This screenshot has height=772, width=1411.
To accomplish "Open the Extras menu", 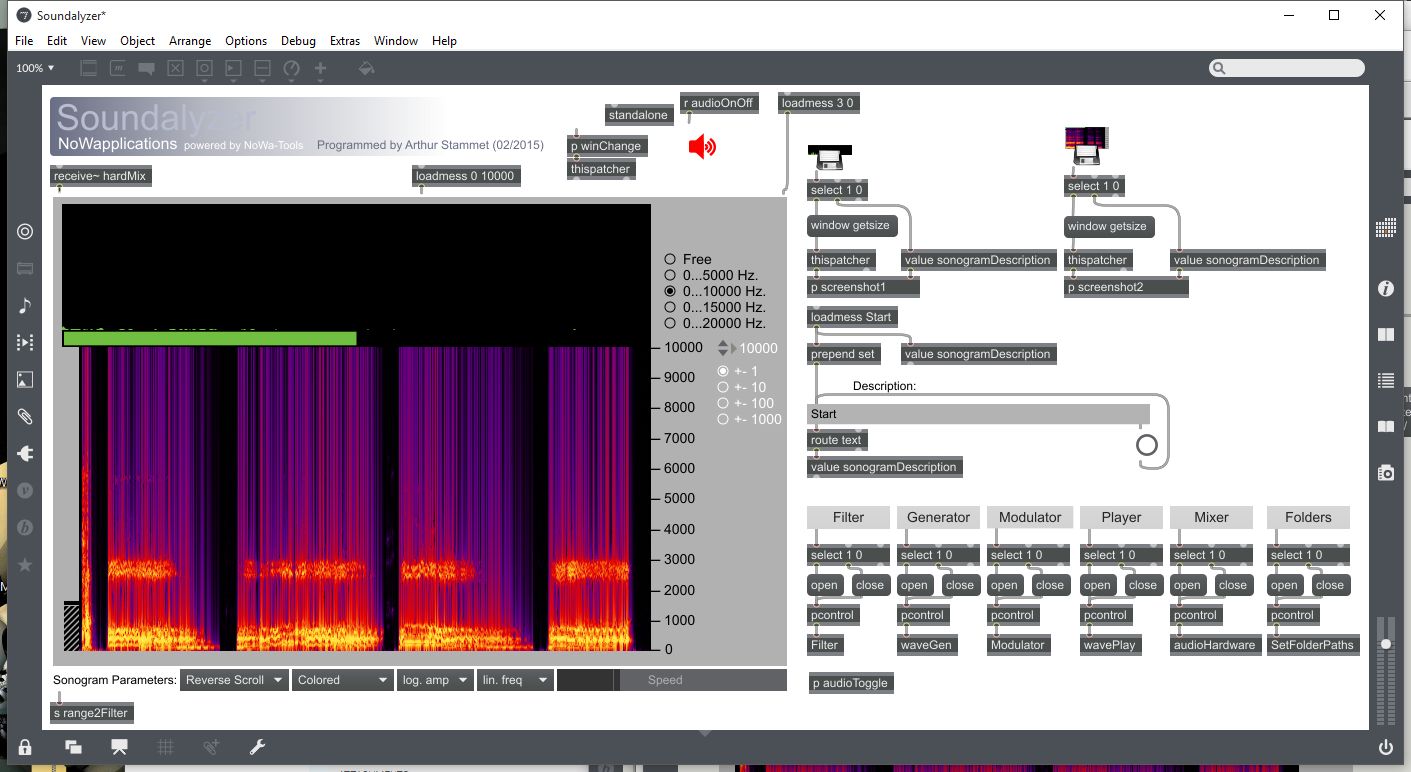I will click(345, 41).
